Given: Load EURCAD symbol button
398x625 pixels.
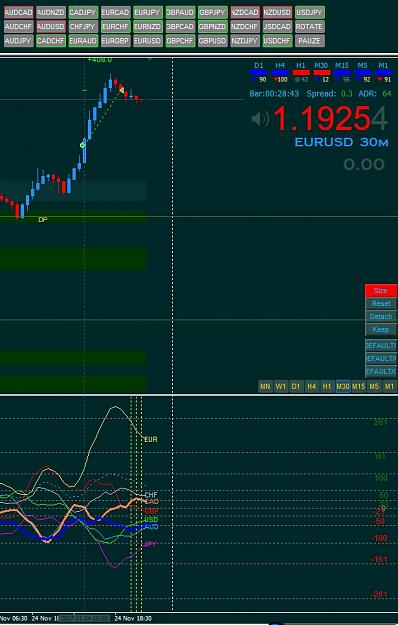Looking at the screenshot, I should pos(115,12).
